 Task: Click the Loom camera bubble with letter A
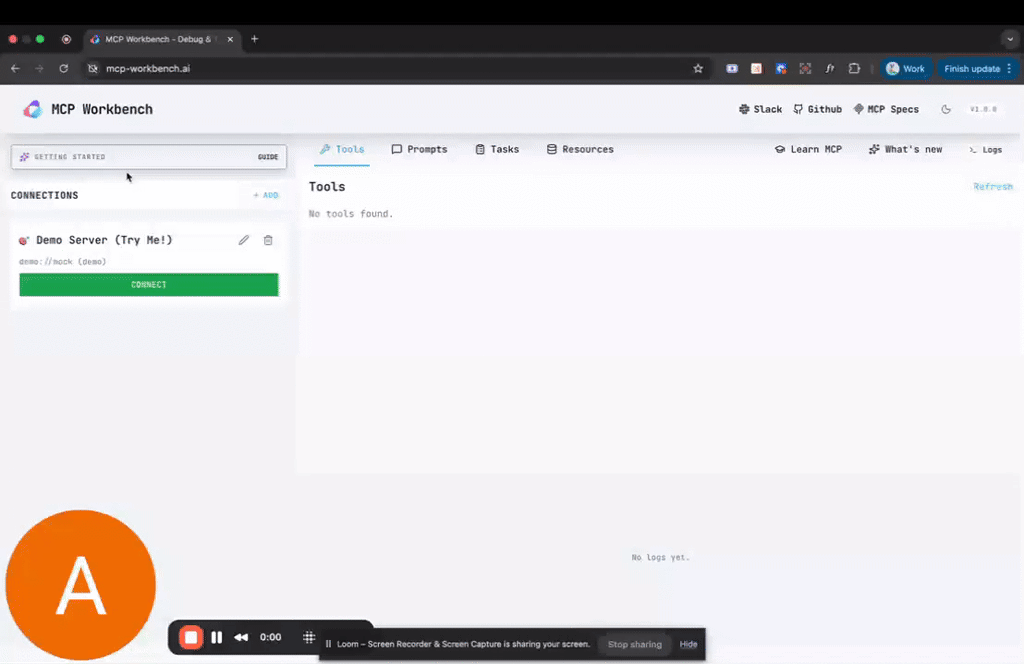pos(81,585)
